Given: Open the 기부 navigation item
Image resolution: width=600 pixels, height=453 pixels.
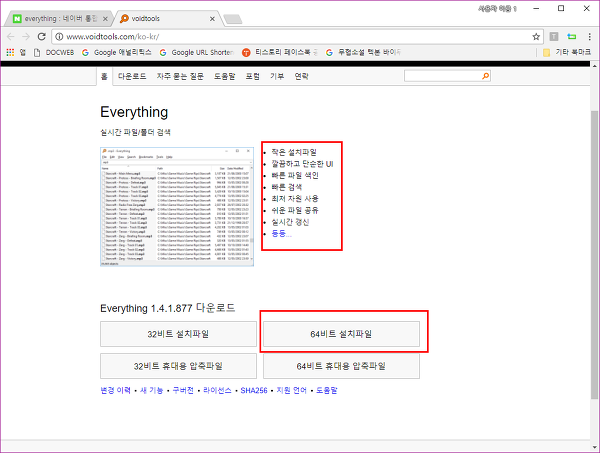Looking at the screenshot, I should tap(277, 76).
